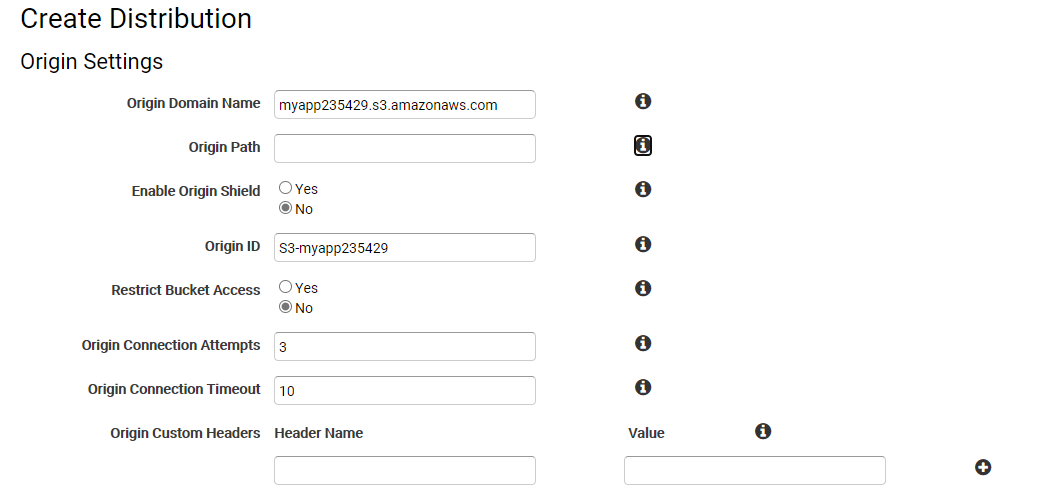The image size is (1062, 503).
Task: Focus the empty Origin Path field
Action: (404, 148)
